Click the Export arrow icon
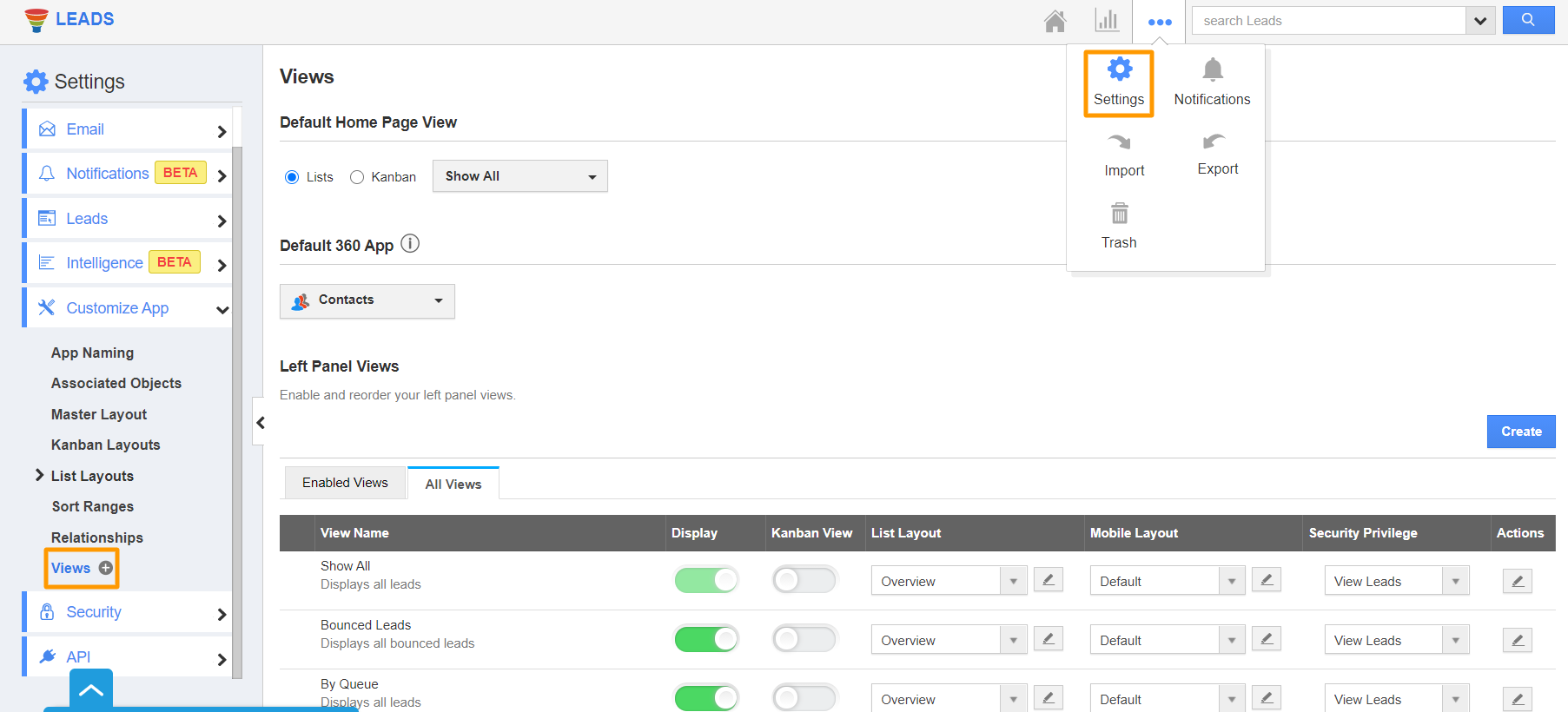The height and width of the screenshot is (712, 1568). point(1214,142)
